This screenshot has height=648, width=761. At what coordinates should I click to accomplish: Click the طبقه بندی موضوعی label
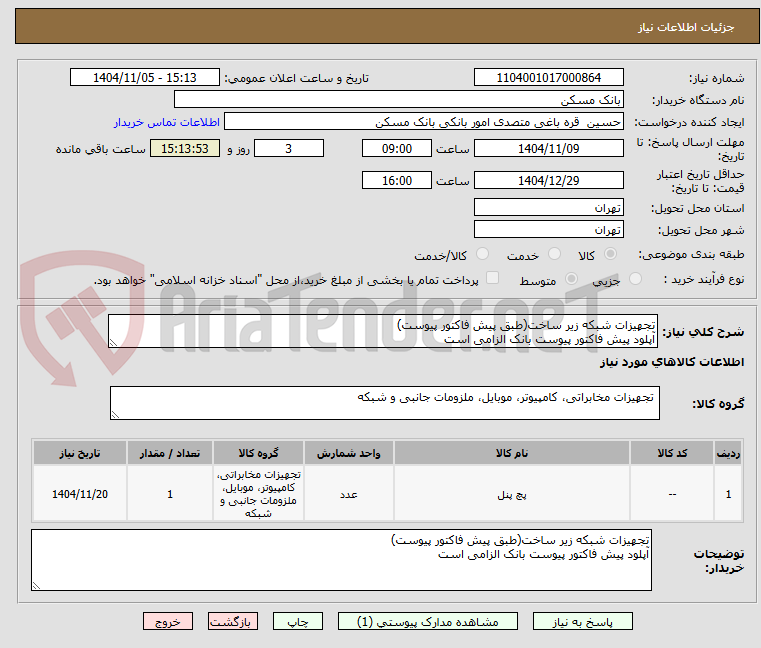(x=691, y=254)
